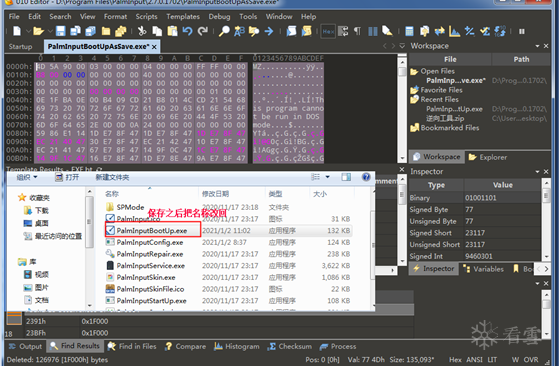Close the PalmInputBootUpAsSave.exe tab
The width and height of the screenshot is (560, 366).
tap(154, 47)
